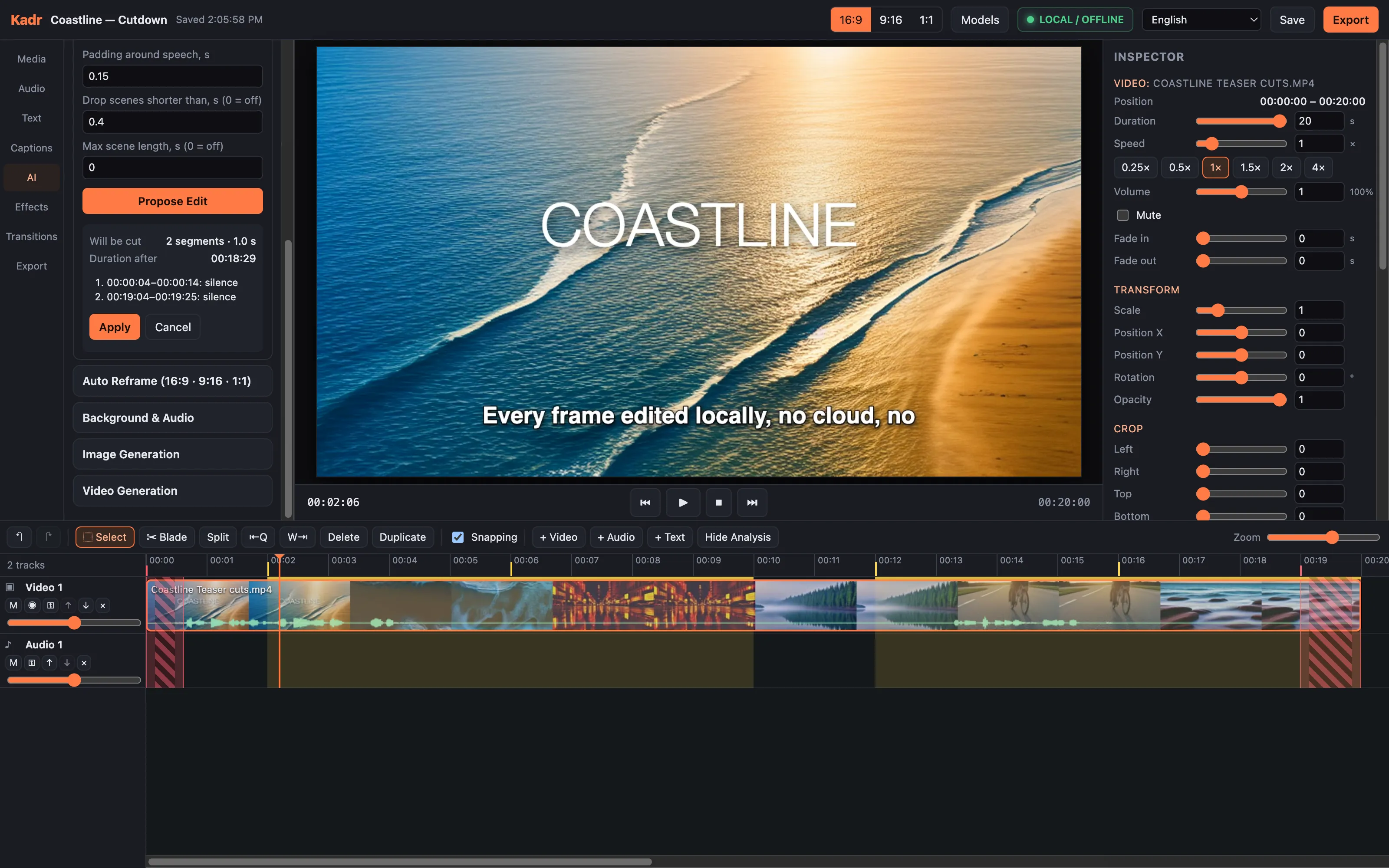The width and height of the screenshot is (1389, 868).
Task: Apply the proposed silence cuts
Action: pos(114,327)
